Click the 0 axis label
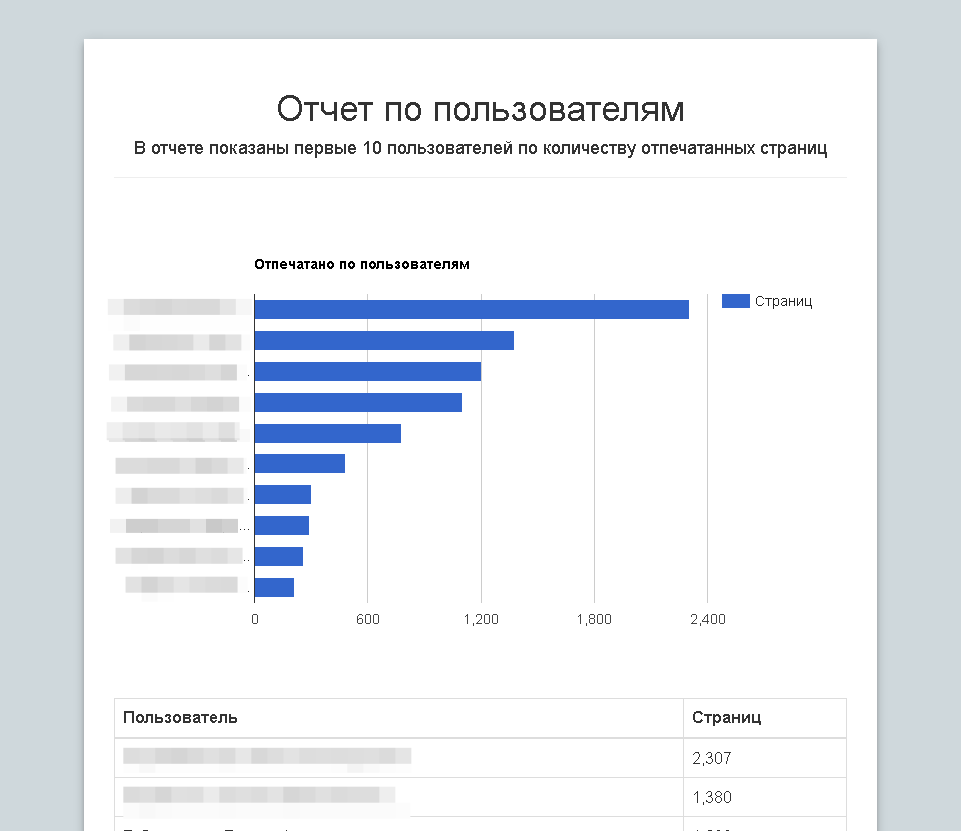The height and width of the screenshot is (831, 961). pos(255,620)
